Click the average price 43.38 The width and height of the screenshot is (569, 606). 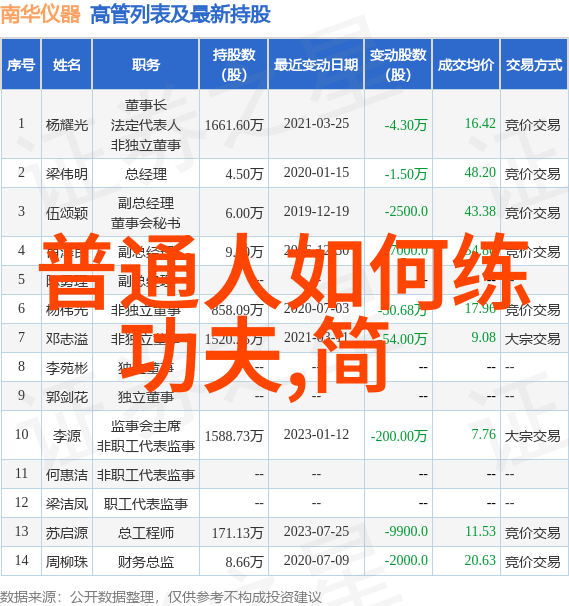480,211
